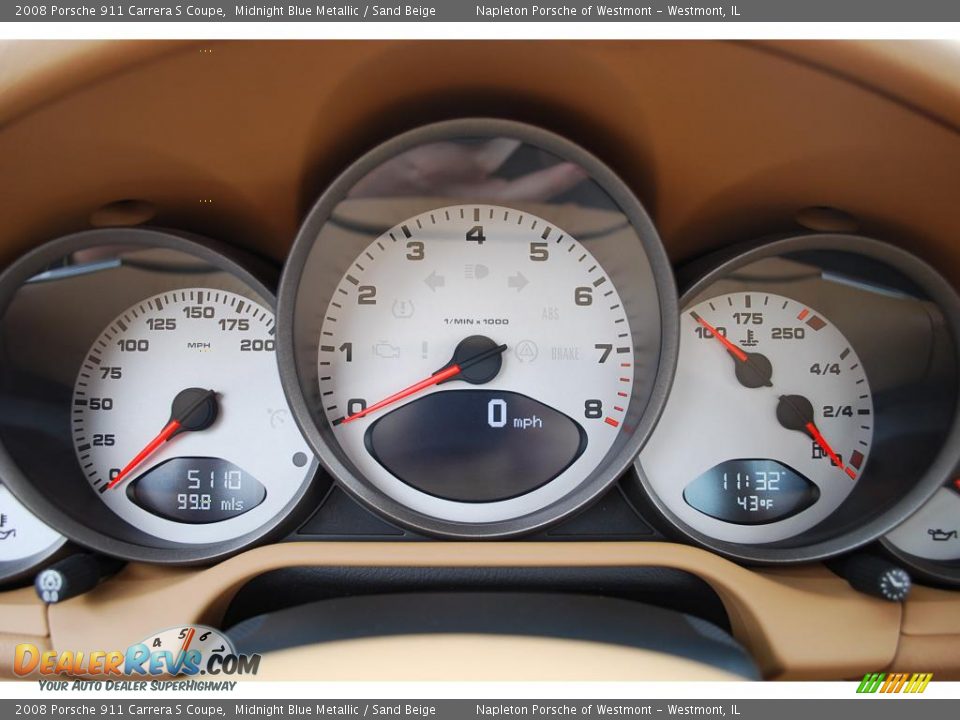Click the oil can icon on far-right gauge

coord(943,534)
